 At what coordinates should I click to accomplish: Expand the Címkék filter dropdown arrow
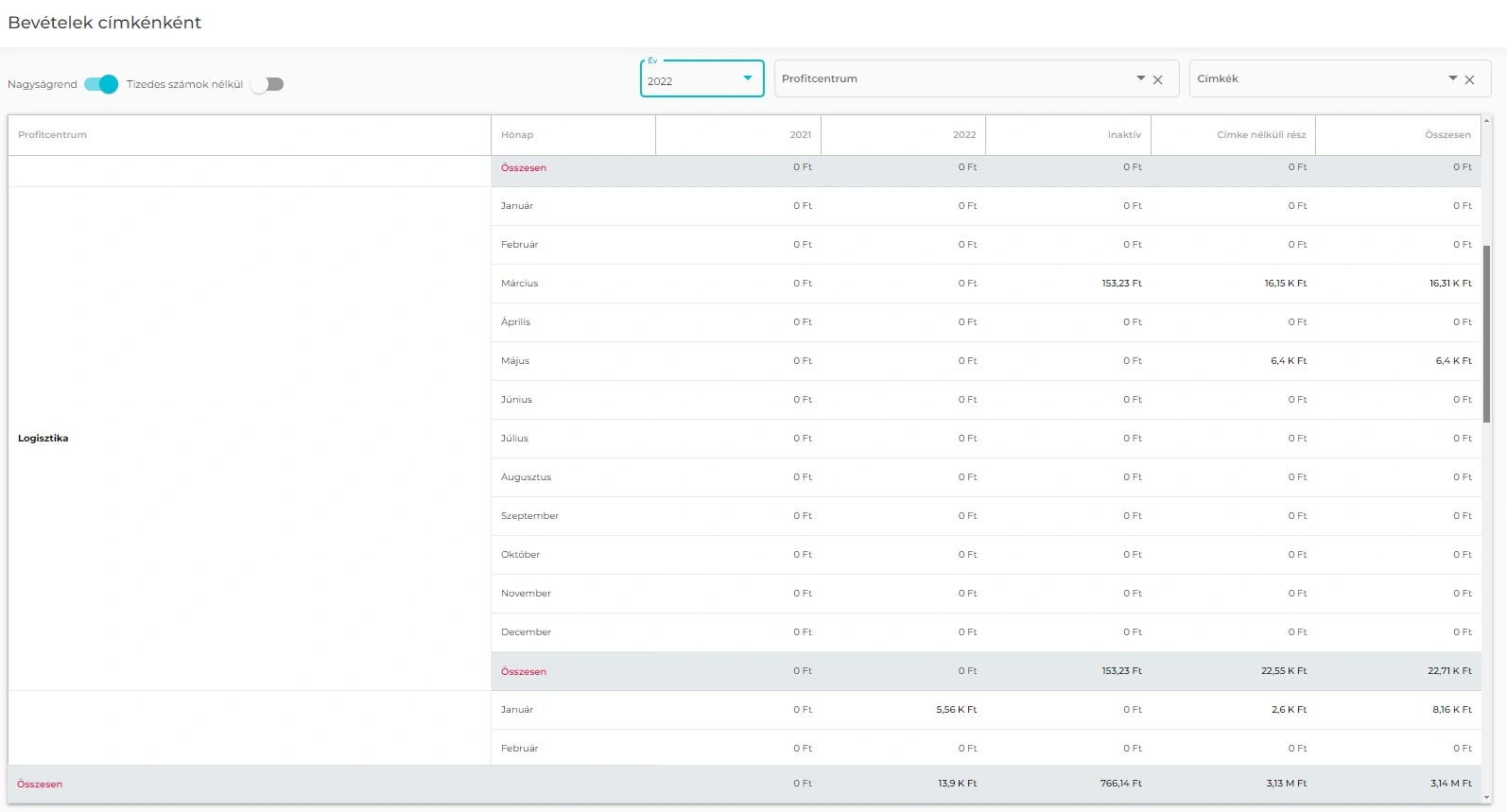pos(1452,78)
